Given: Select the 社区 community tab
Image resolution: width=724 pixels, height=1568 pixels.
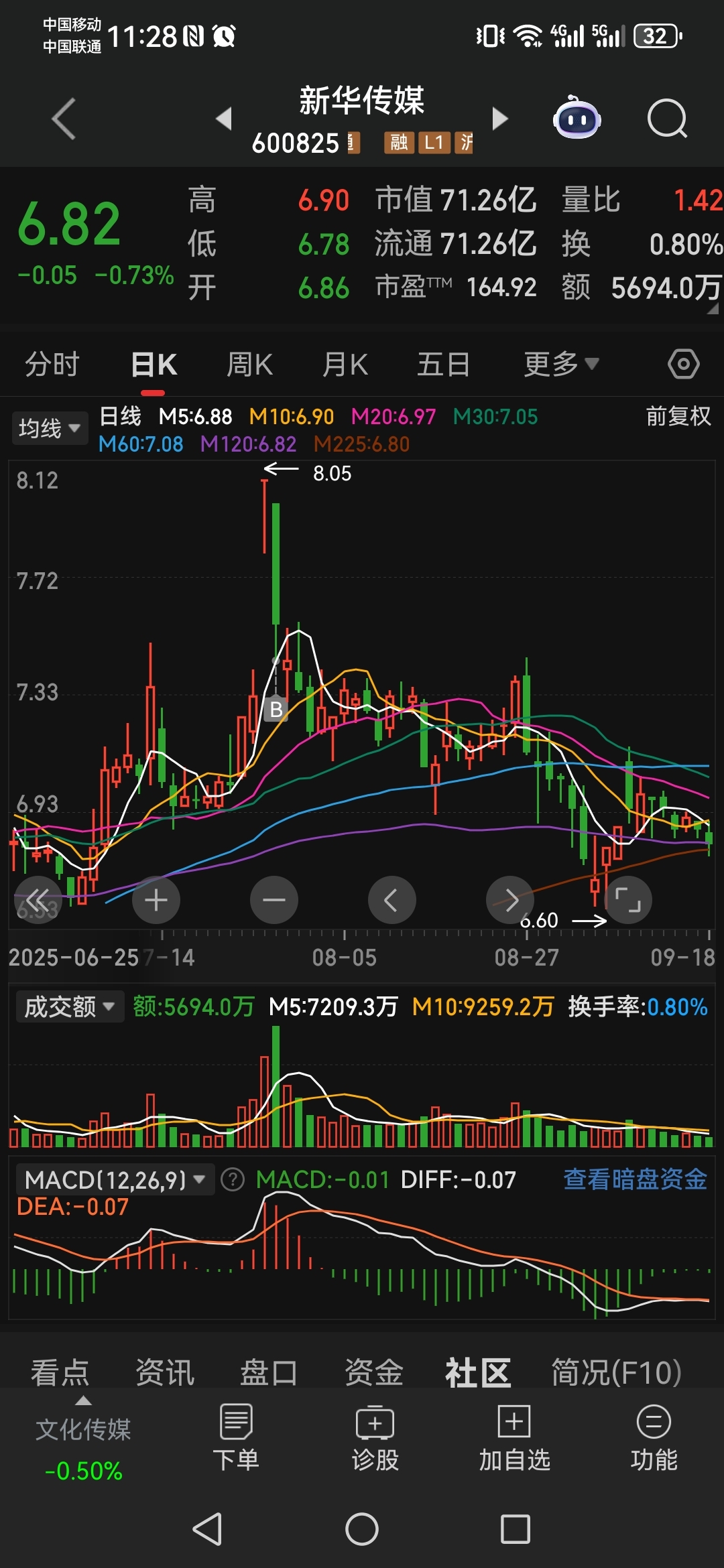Looking at the screenshot, I should tap(478, 1372).
